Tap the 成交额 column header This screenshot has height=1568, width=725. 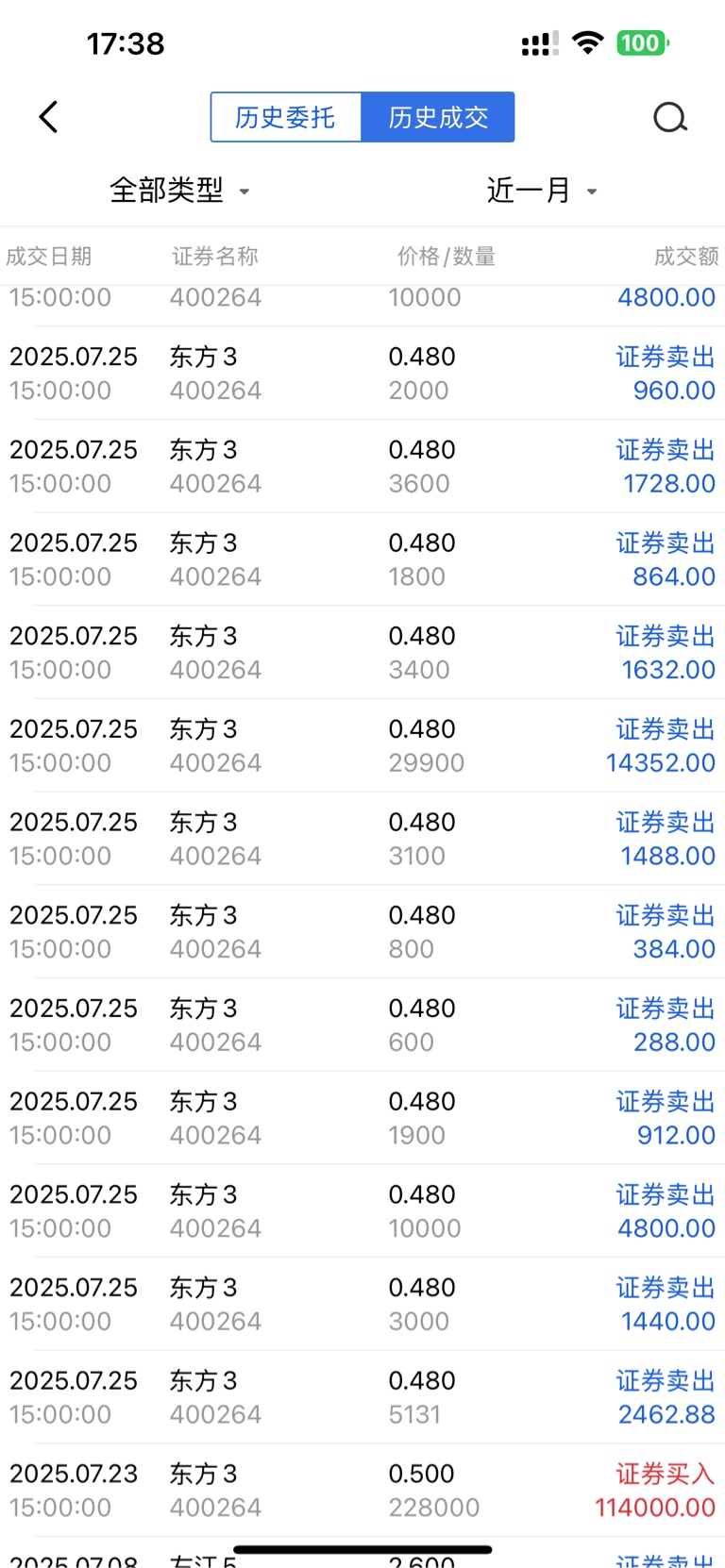coord(686,256)
